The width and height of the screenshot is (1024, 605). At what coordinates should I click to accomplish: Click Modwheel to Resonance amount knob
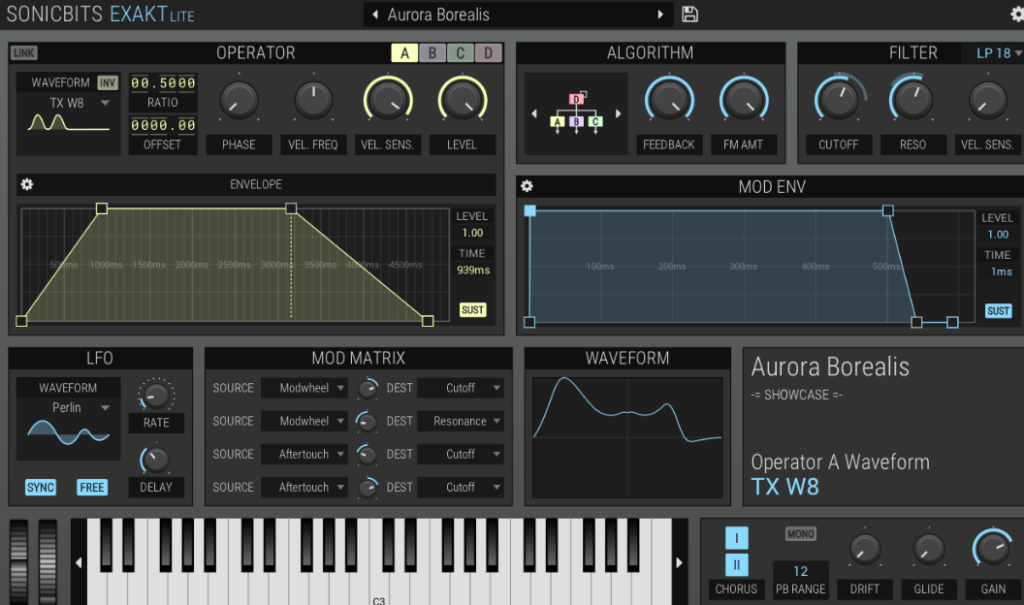pyautogui.click(x=366, y=421)
